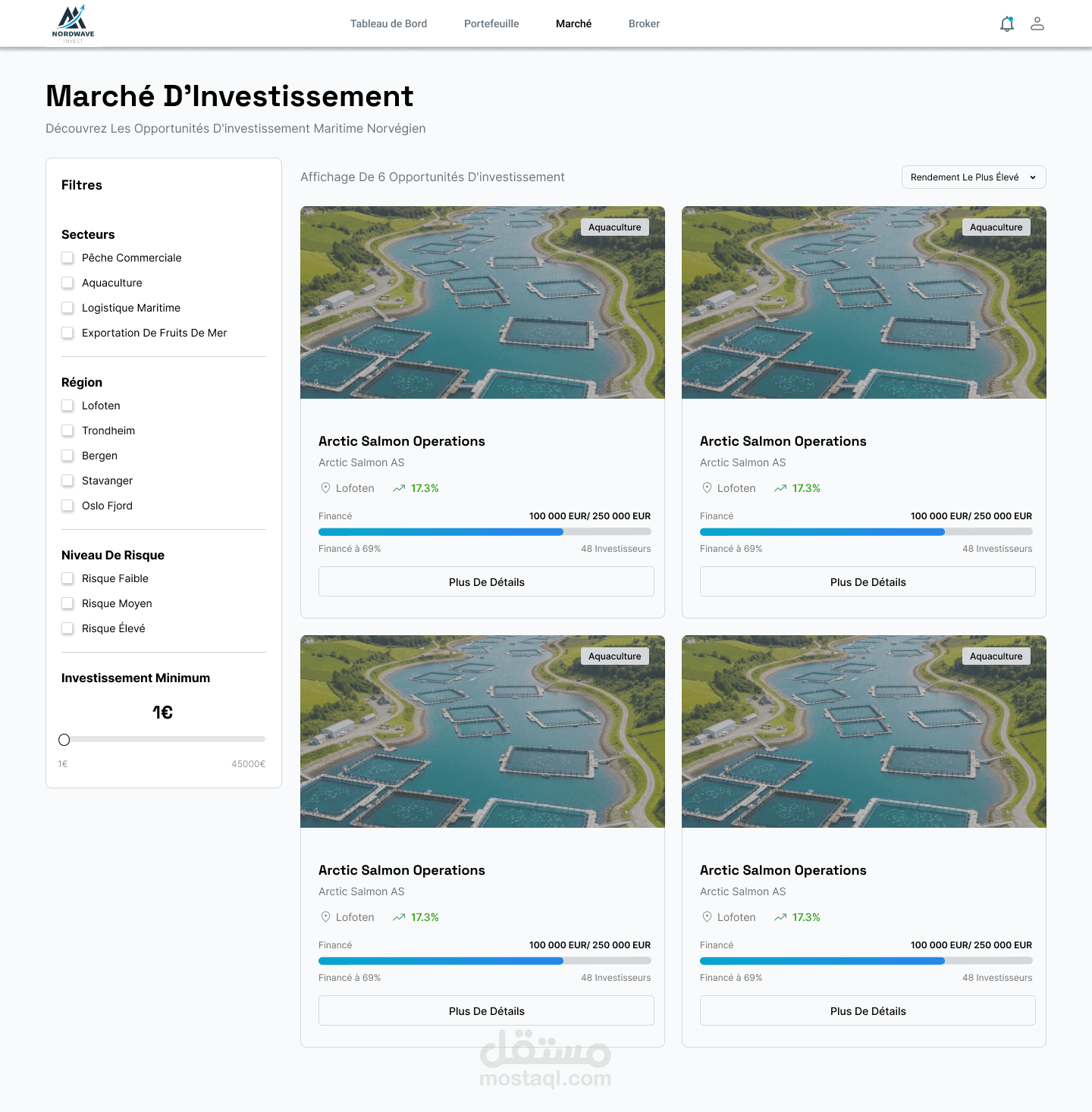Click funding progress bar in bottom-right card
Screen dimensions: 1092x1112
tap(866, 961)
